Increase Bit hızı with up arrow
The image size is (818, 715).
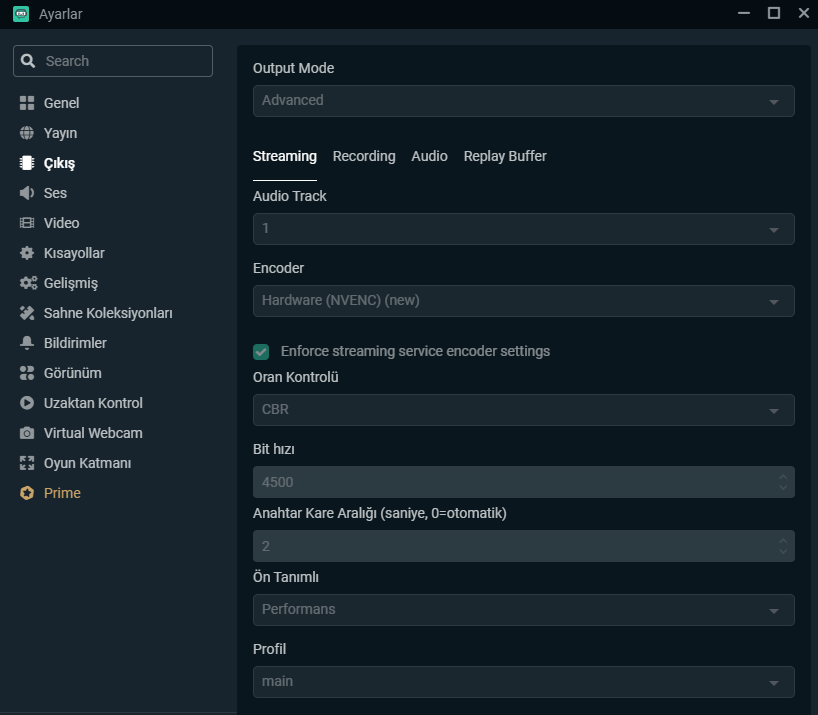[783, 477]
